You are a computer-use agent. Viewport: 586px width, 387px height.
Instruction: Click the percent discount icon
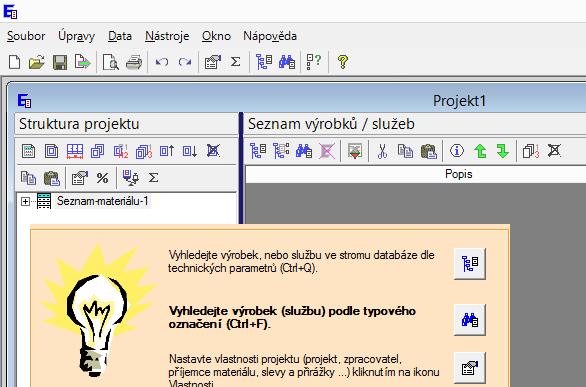[102, 178]
